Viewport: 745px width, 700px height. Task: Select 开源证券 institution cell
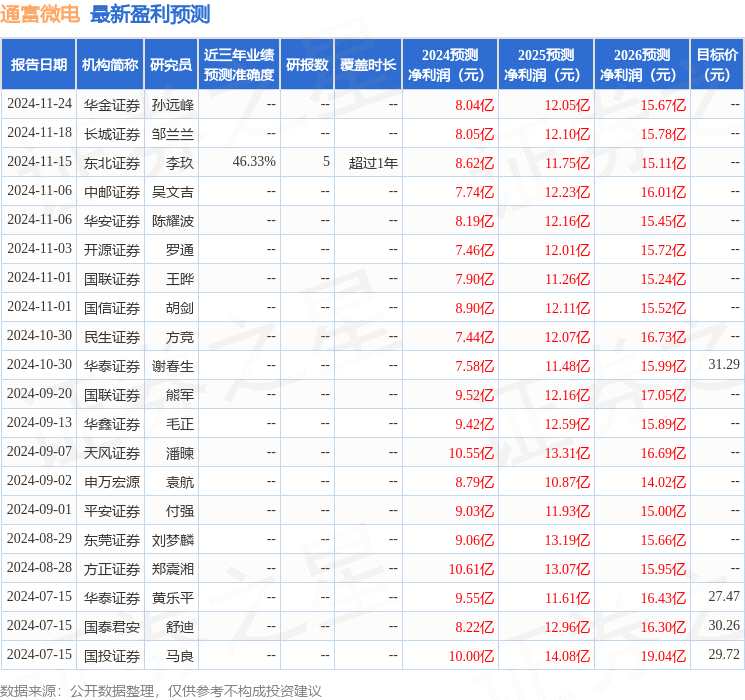[112, 250]
